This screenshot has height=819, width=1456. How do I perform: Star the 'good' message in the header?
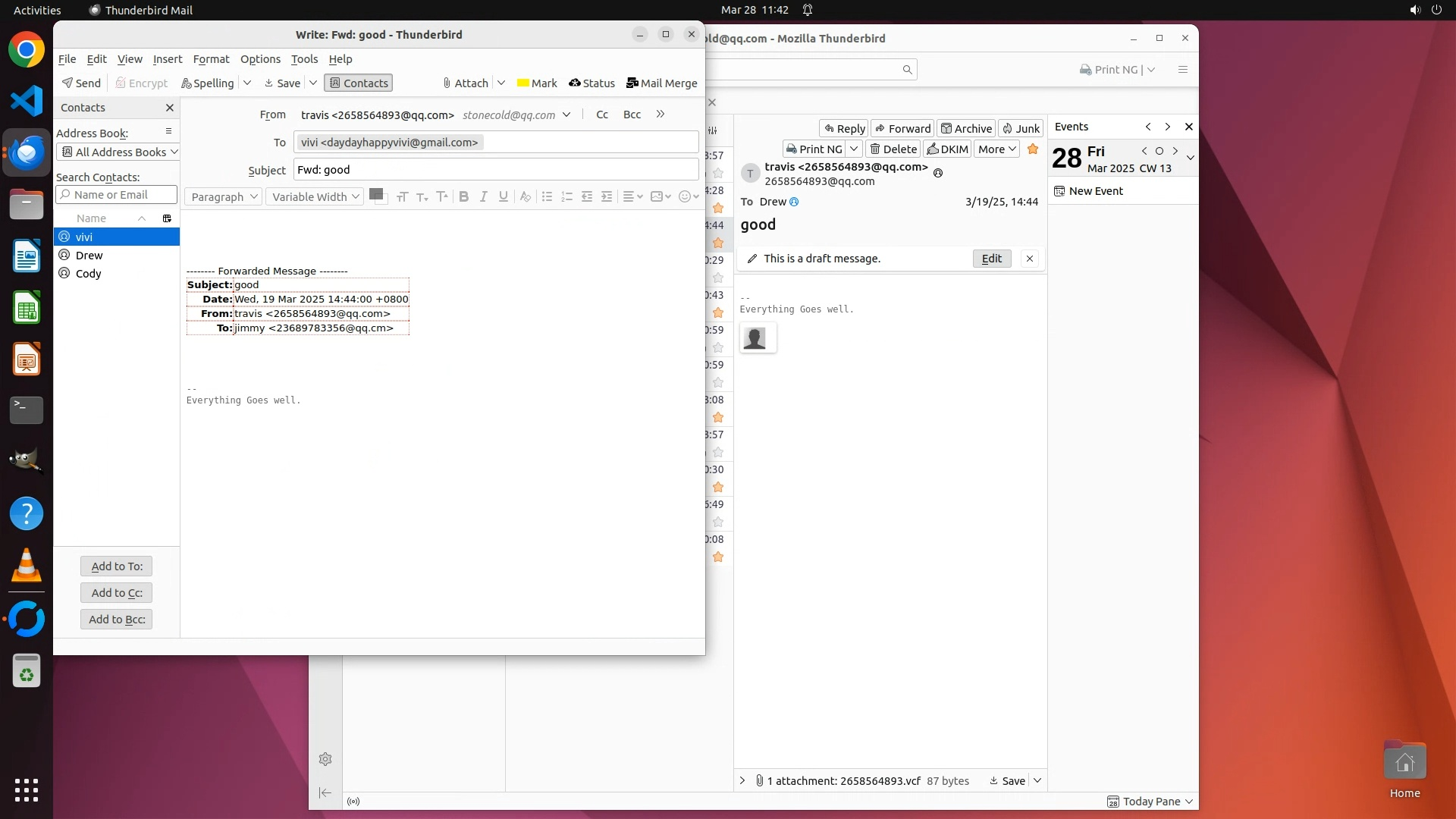1032,149
